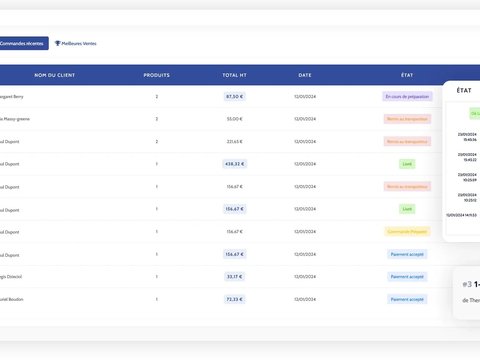Image resolution: width=480 pixels, height=360 pixels.
Task: Select the En cours de préparation status badge
Action: [407, 96]
